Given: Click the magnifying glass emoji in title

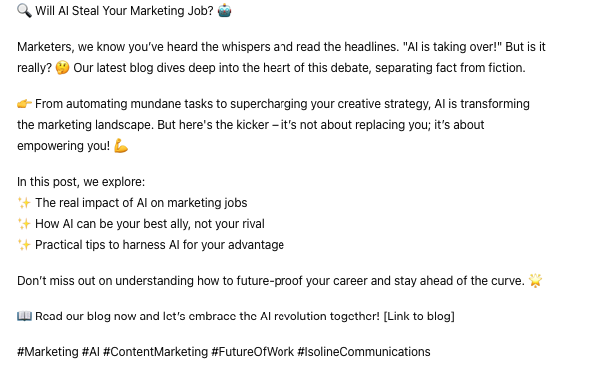Looking at the screenshot, I should pos(24,11).
